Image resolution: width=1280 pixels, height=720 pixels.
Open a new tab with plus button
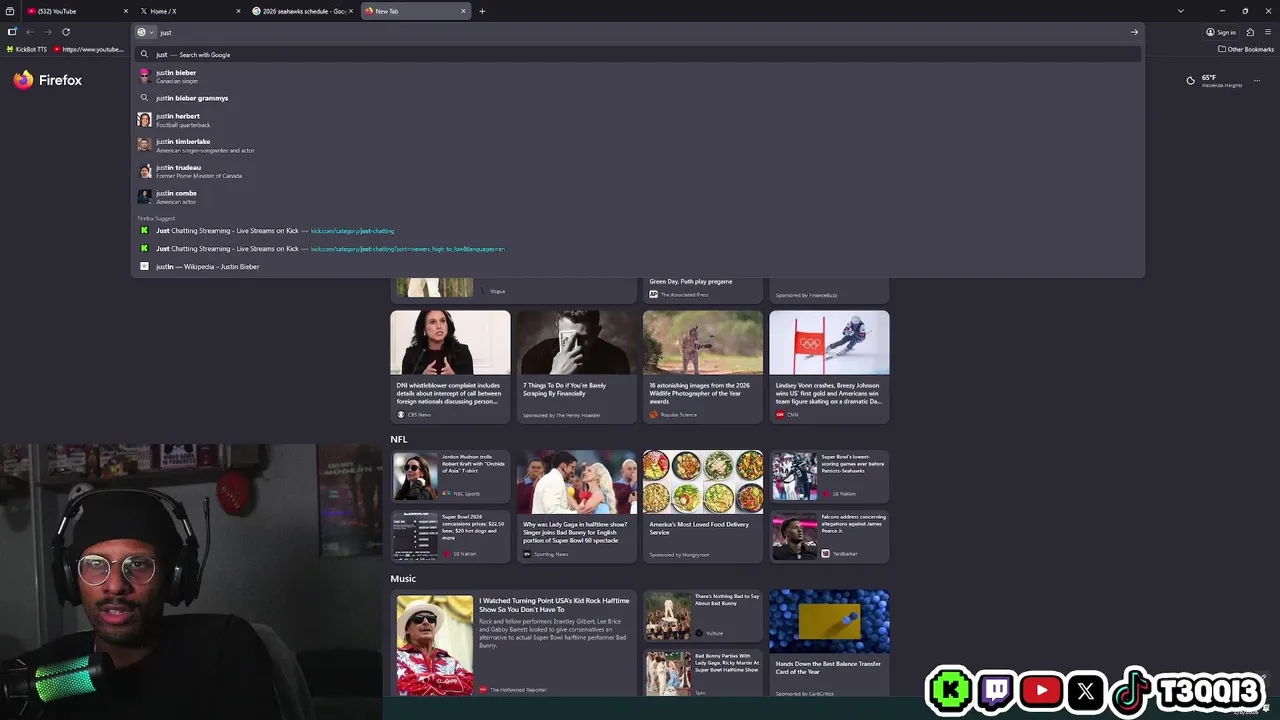pyautogui.click(x=482, y=11)
